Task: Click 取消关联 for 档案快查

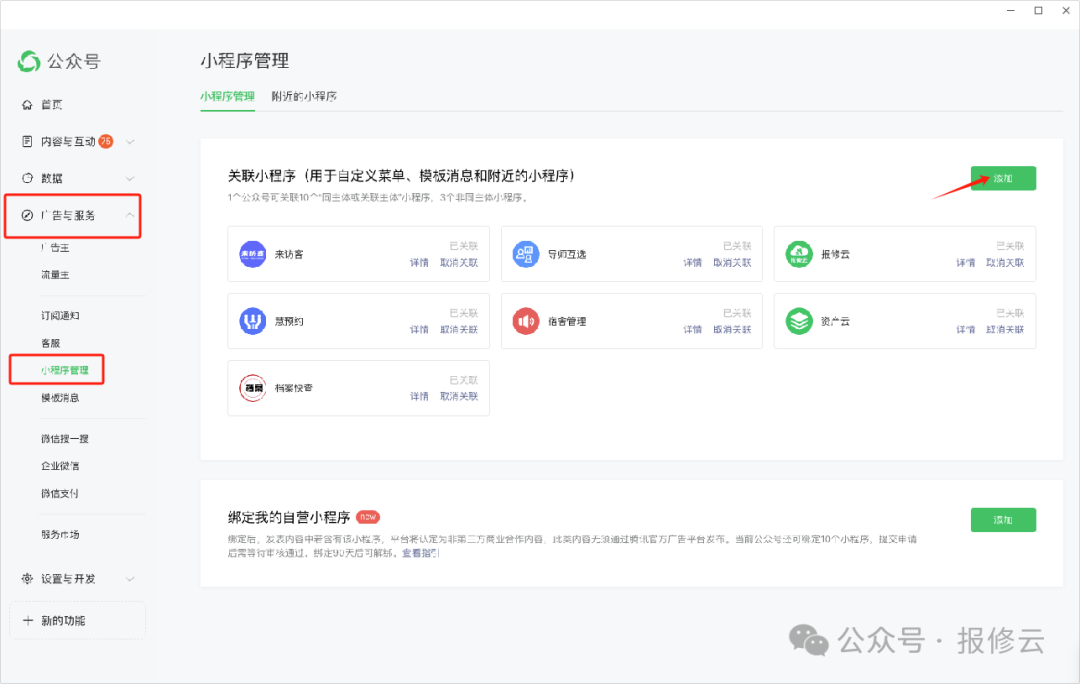Action: coord(459,396)
